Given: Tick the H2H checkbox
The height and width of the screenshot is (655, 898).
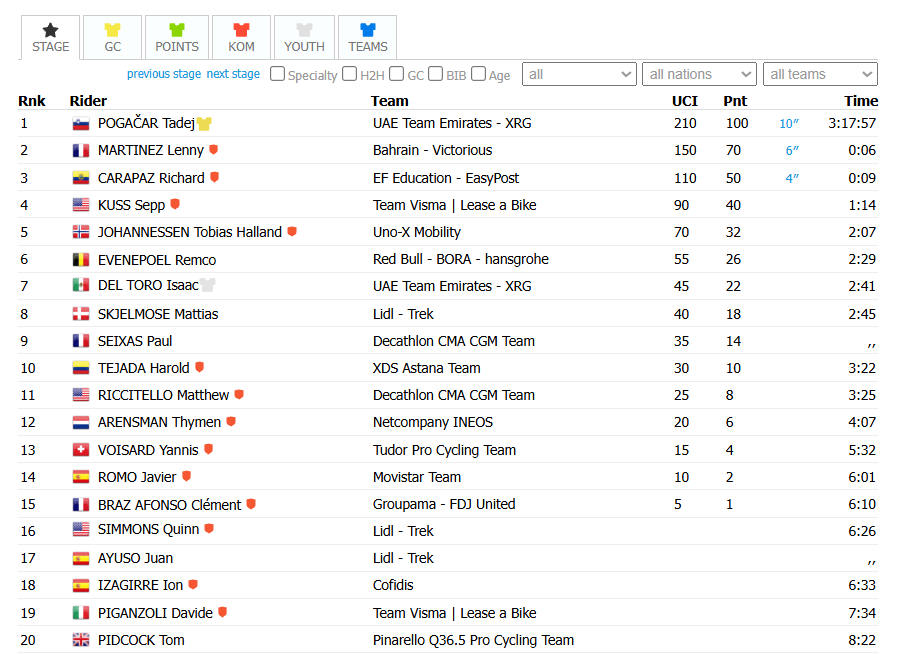Looking at the screenshot, I should [x=349, y=74].
